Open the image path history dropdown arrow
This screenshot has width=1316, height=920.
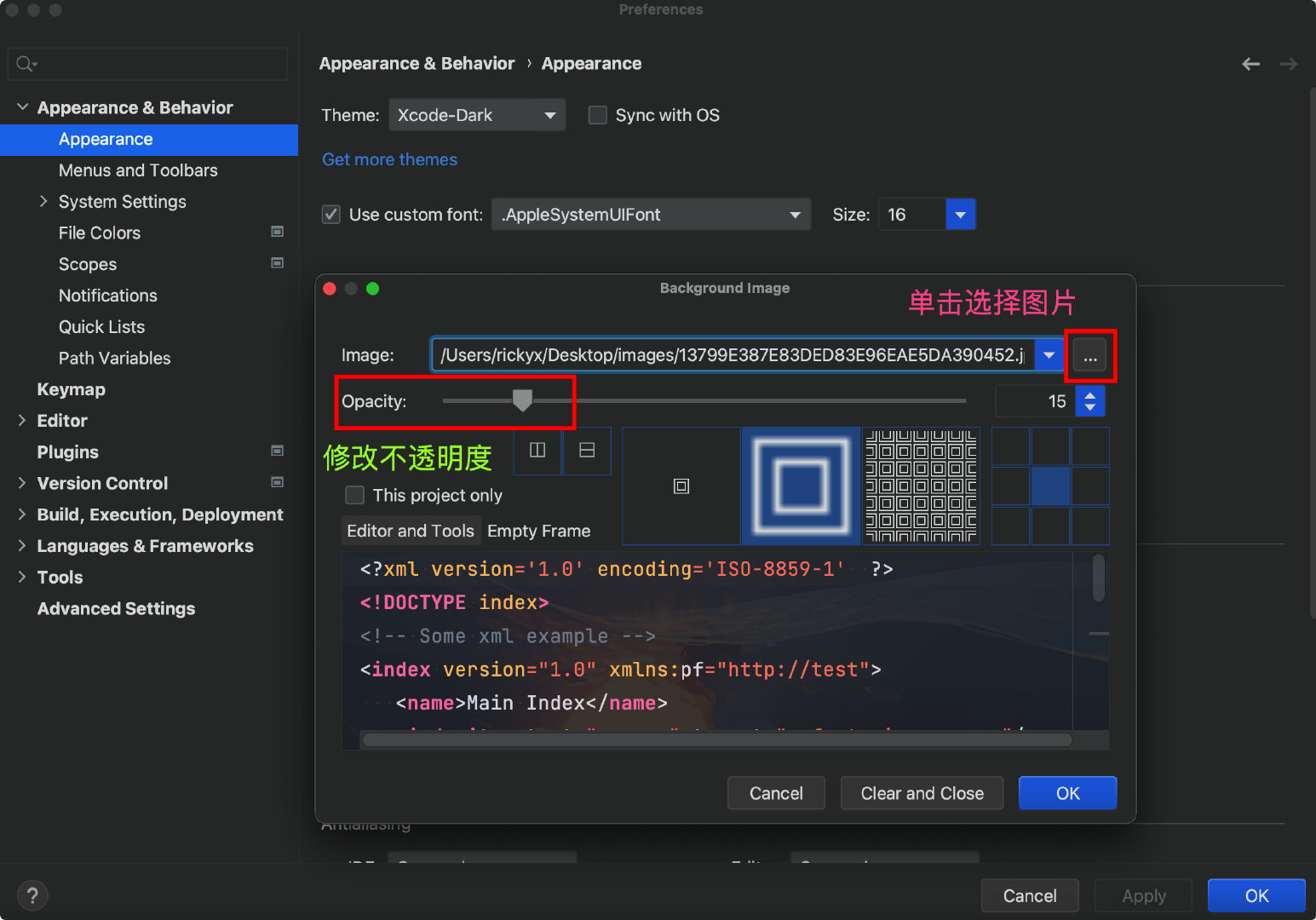pos(1049,355)
